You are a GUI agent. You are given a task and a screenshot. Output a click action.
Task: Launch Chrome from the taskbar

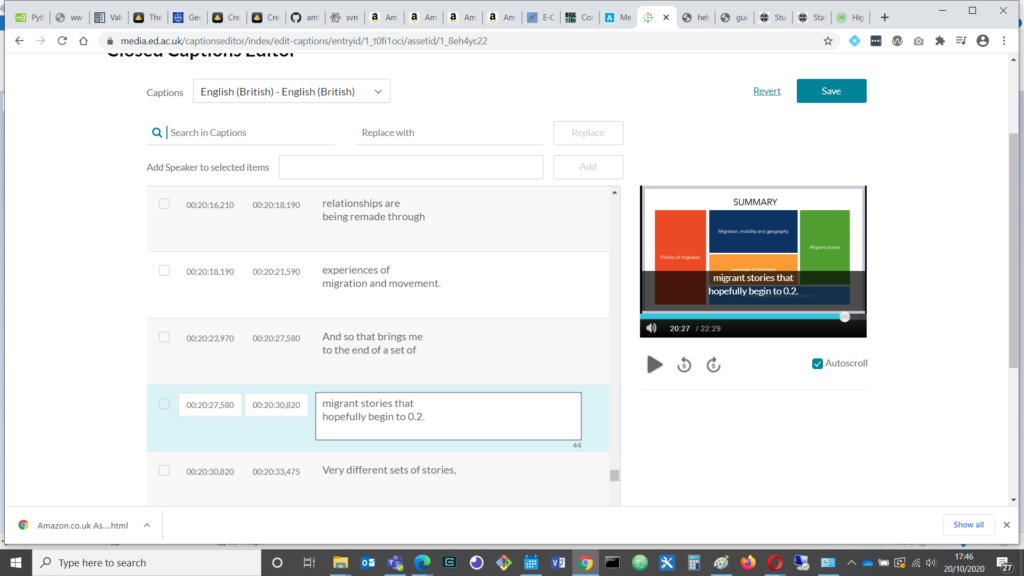click(x=585, y=562)
